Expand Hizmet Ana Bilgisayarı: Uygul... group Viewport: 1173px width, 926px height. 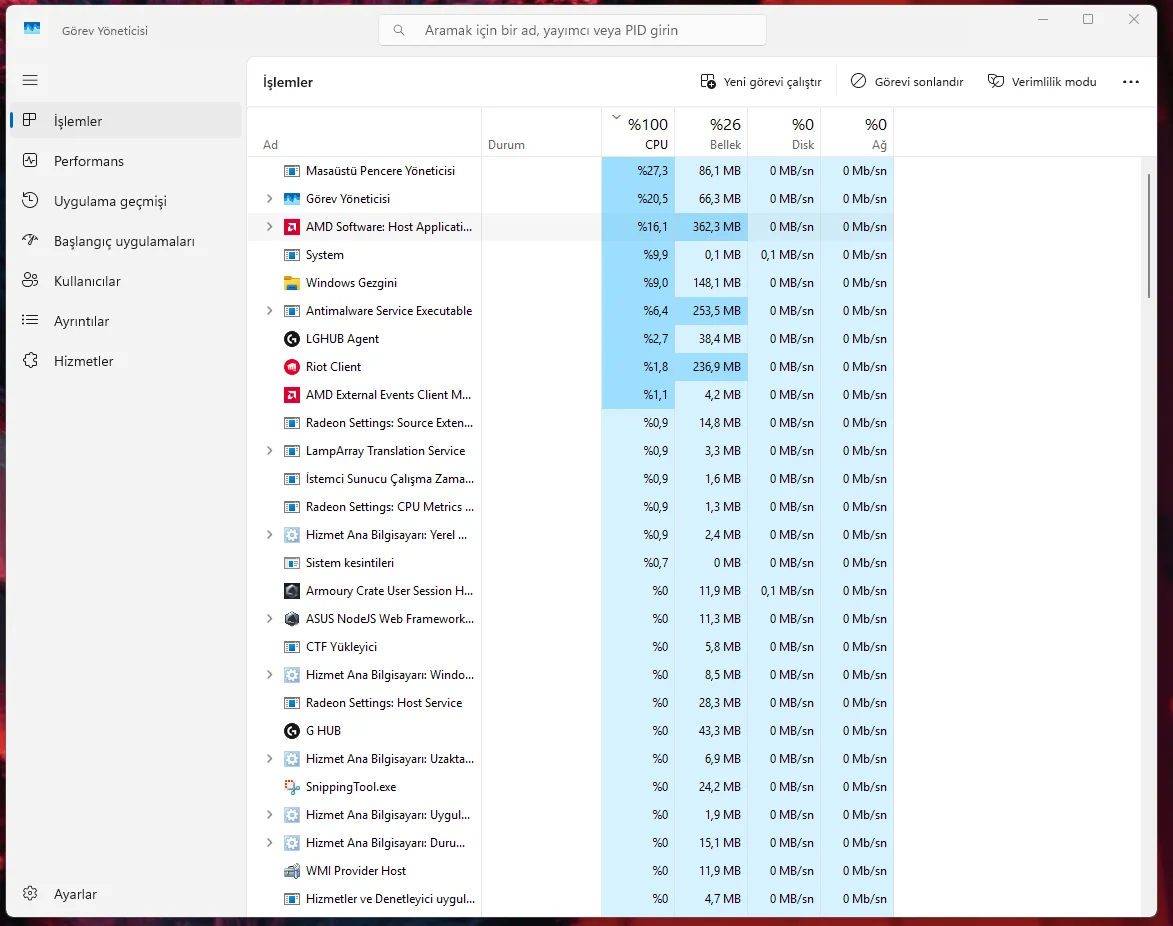pyautogui.click(x=269, y=815)
